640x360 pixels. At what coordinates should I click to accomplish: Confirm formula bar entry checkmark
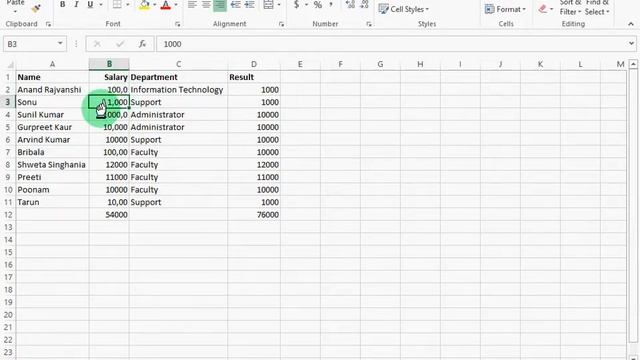pos(120,44)
